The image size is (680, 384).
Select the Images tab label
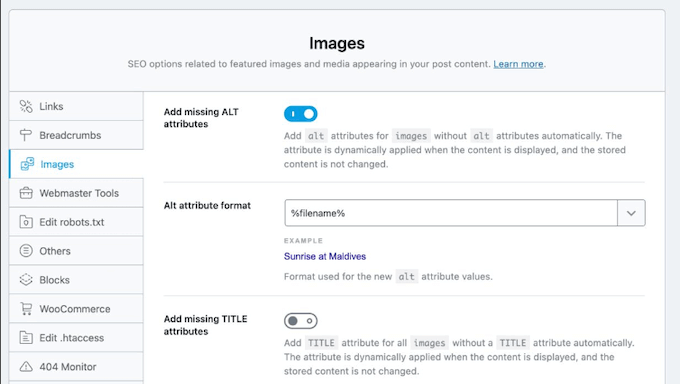click(57, 164)
